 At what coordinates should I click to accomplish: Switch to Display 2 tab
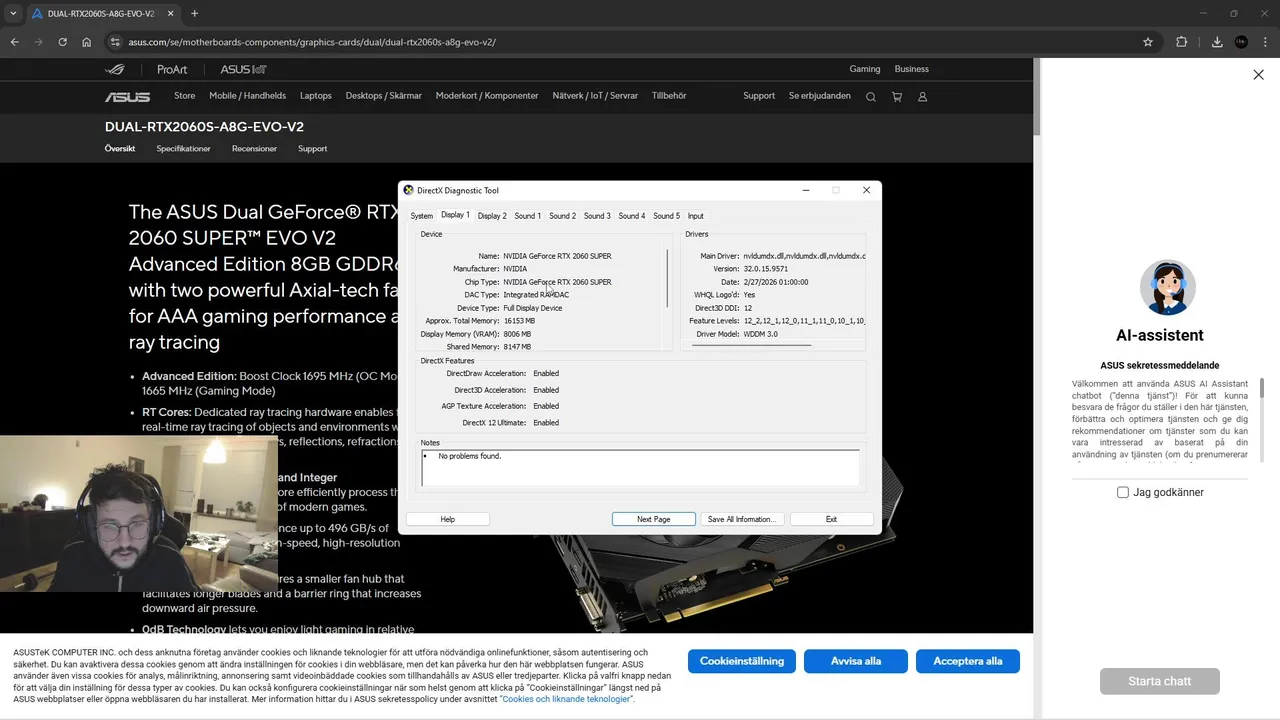pos(492,216)
